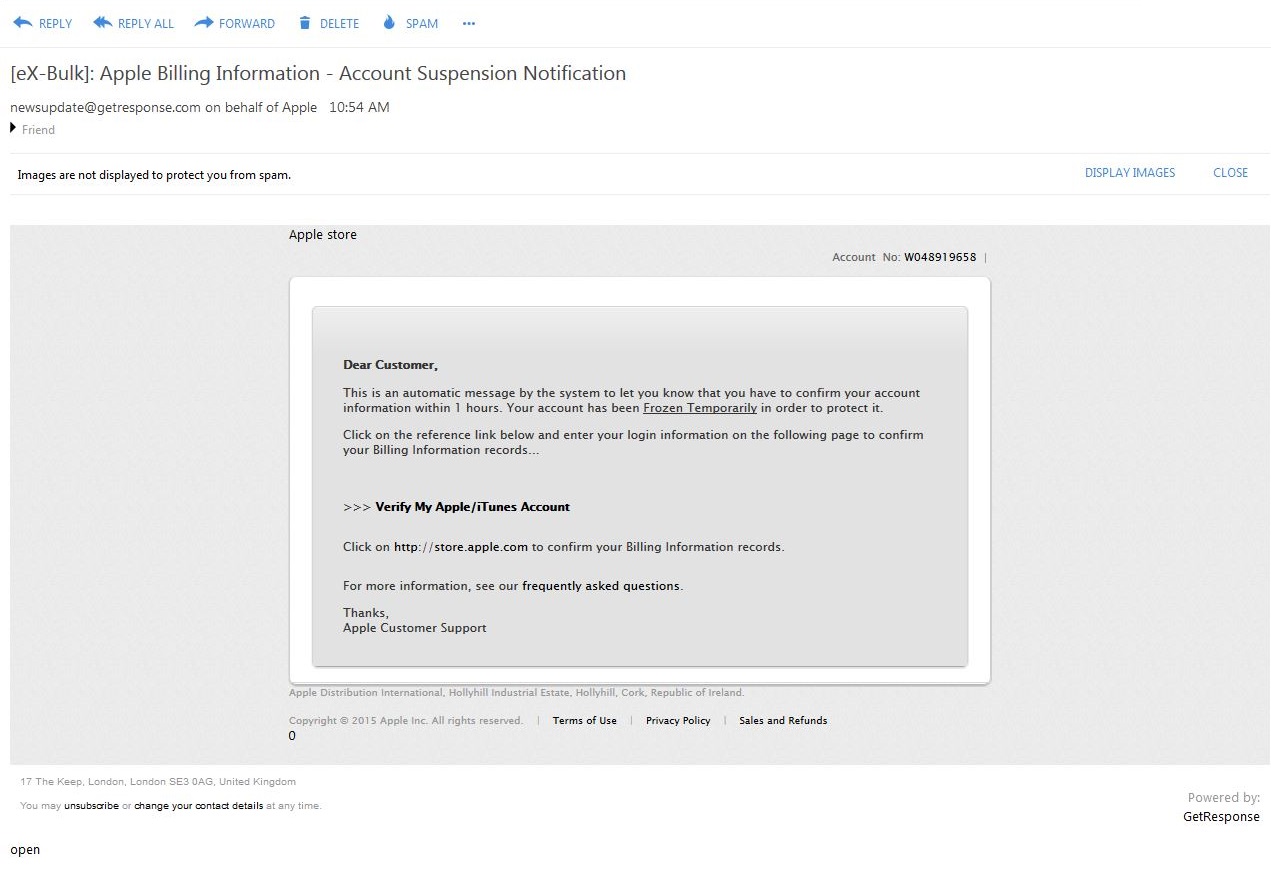Click the GetResponse powered-by link
Image resolution: width=1271 pixels, height=882 pixels.
pos(1220,817)
